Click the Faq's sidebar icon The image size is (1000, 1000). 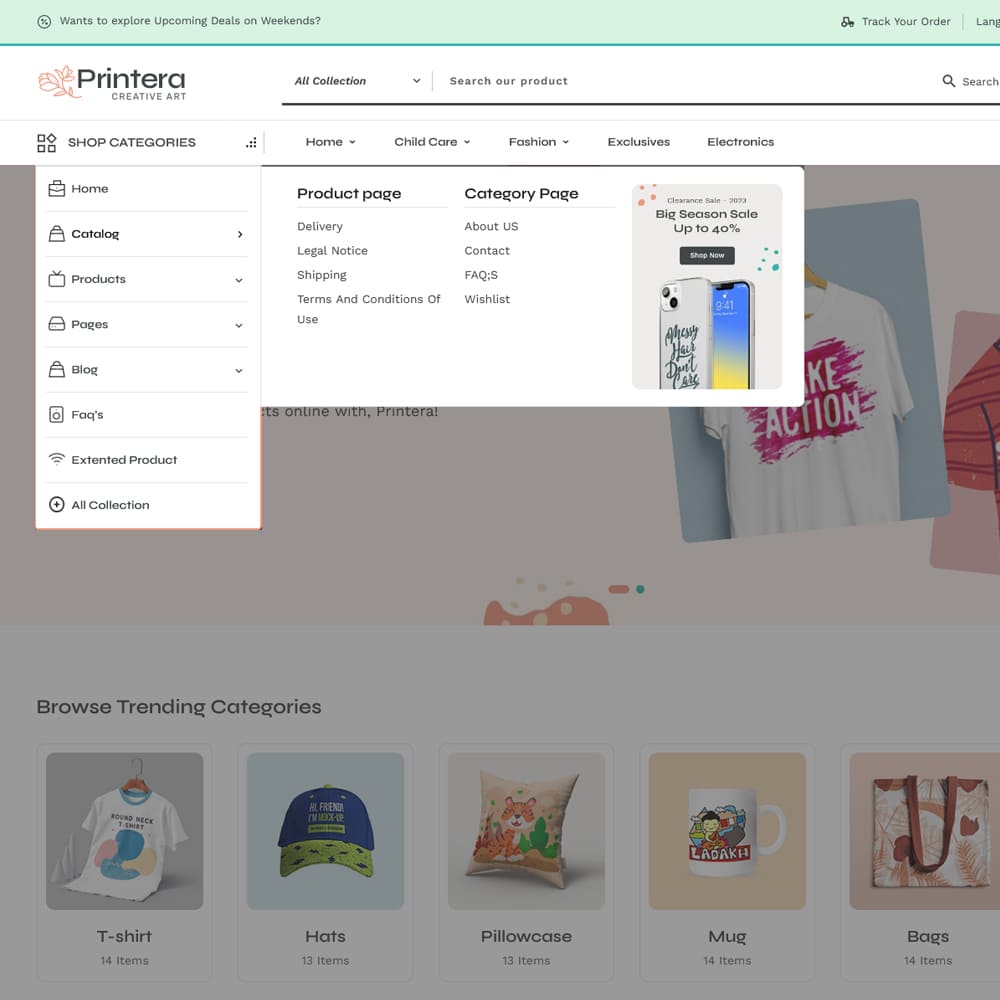tap(56, 415)
